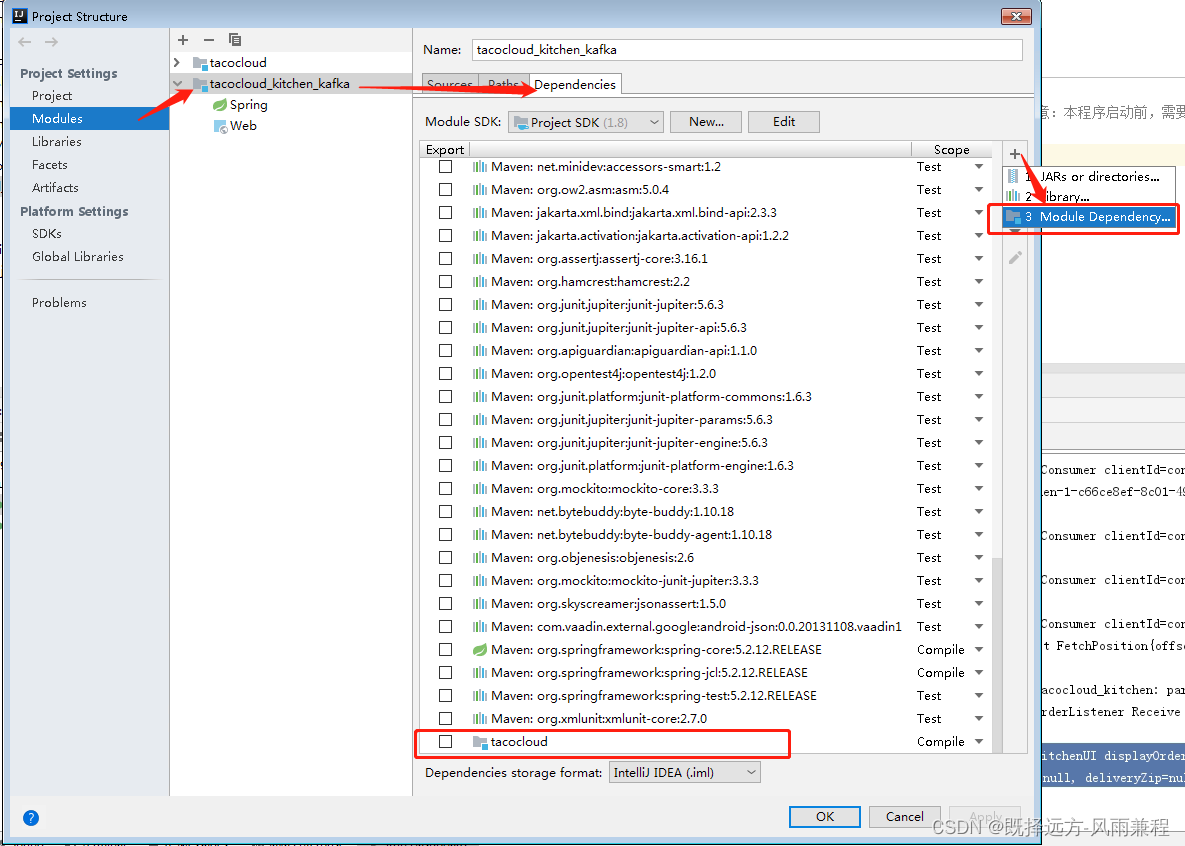Open the Module SDK dropdown
This screenshot has width=1185, height=846.
[586, 122]
